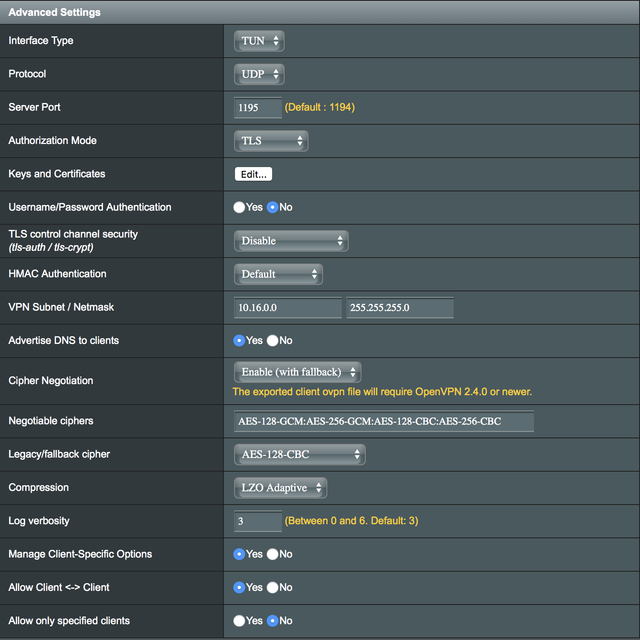Open TLS control channel security dropdown
The height and width of the screenshot is (640, 640).
coord(291,241)
